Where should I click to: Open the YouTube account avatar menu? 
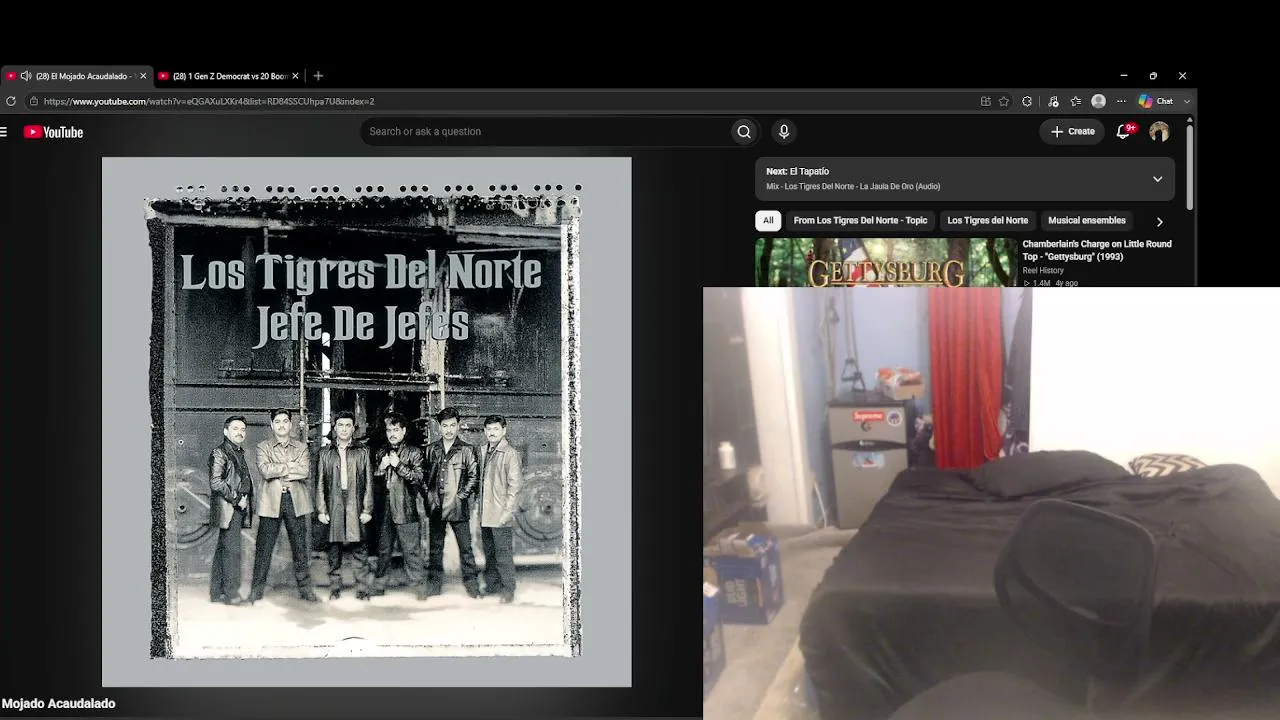tap(1159, 131)
